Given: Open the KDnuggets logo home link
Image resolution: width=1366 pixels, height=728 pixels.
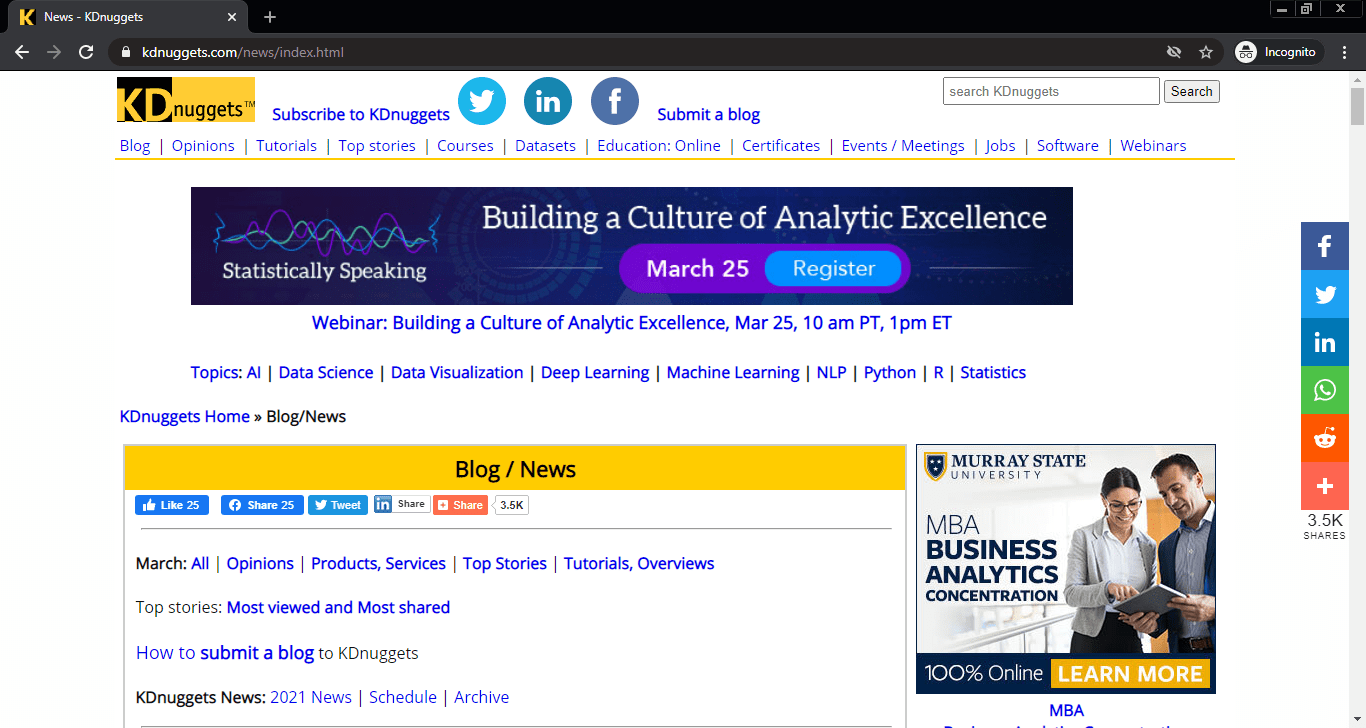Looking at the screenshot, I should [x=186, y=100].
